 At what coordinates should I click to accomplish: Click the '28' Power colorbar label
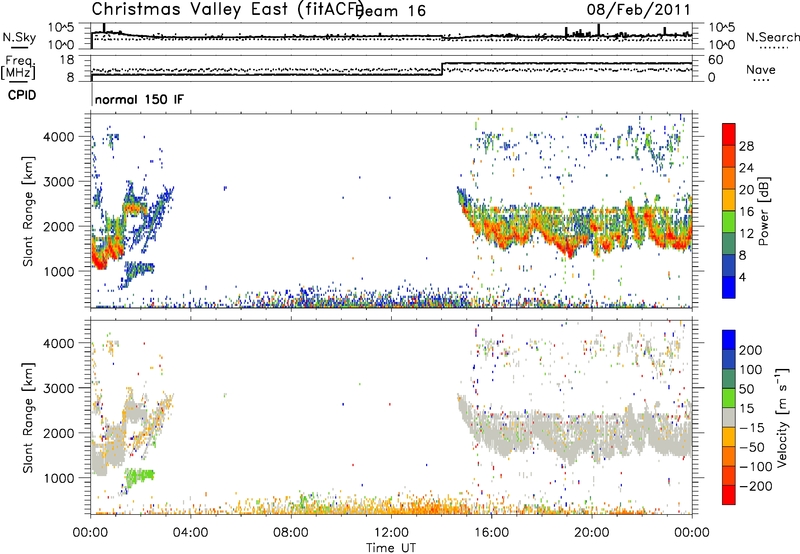point(746,146)
